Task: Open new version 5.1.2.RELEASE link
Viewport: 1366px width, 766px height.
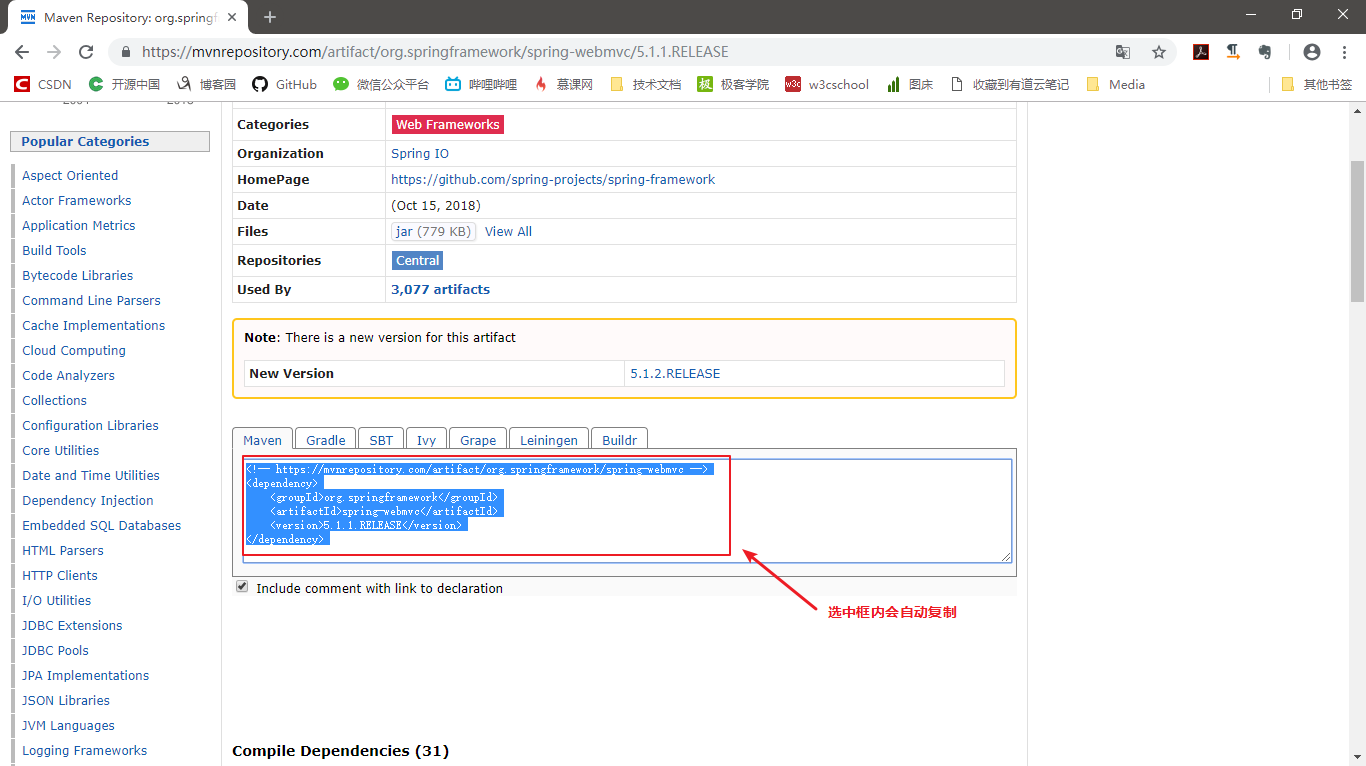Action: pos(675,373)
